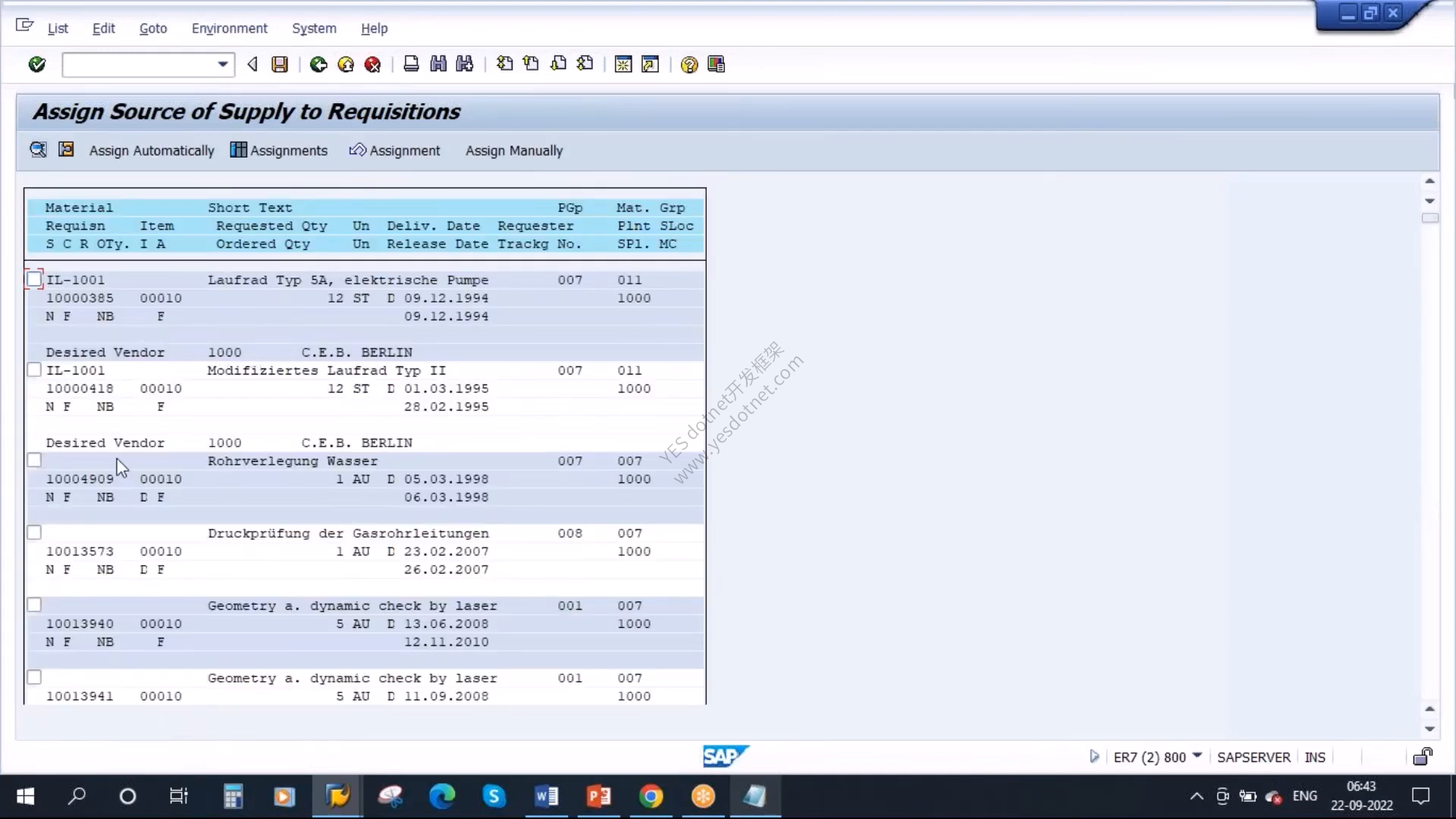Tick checkbox for Rohrverlegung Wasser row
Viewport: 1456px width, 819px height.
click(x=34, y=460)
